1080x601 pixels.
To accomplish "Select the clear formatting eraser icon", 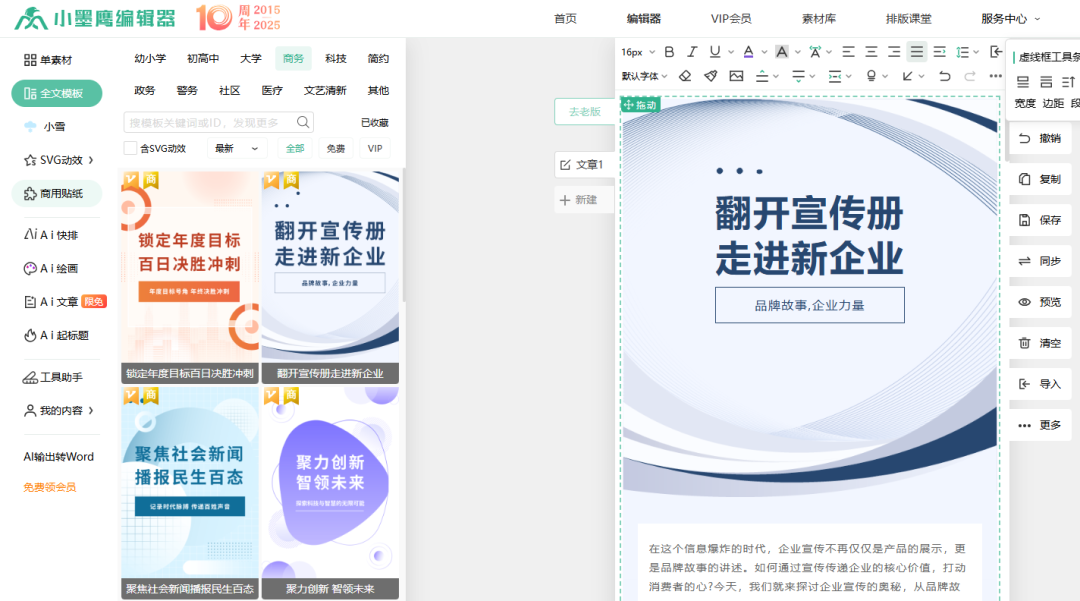I will [685, 75].
